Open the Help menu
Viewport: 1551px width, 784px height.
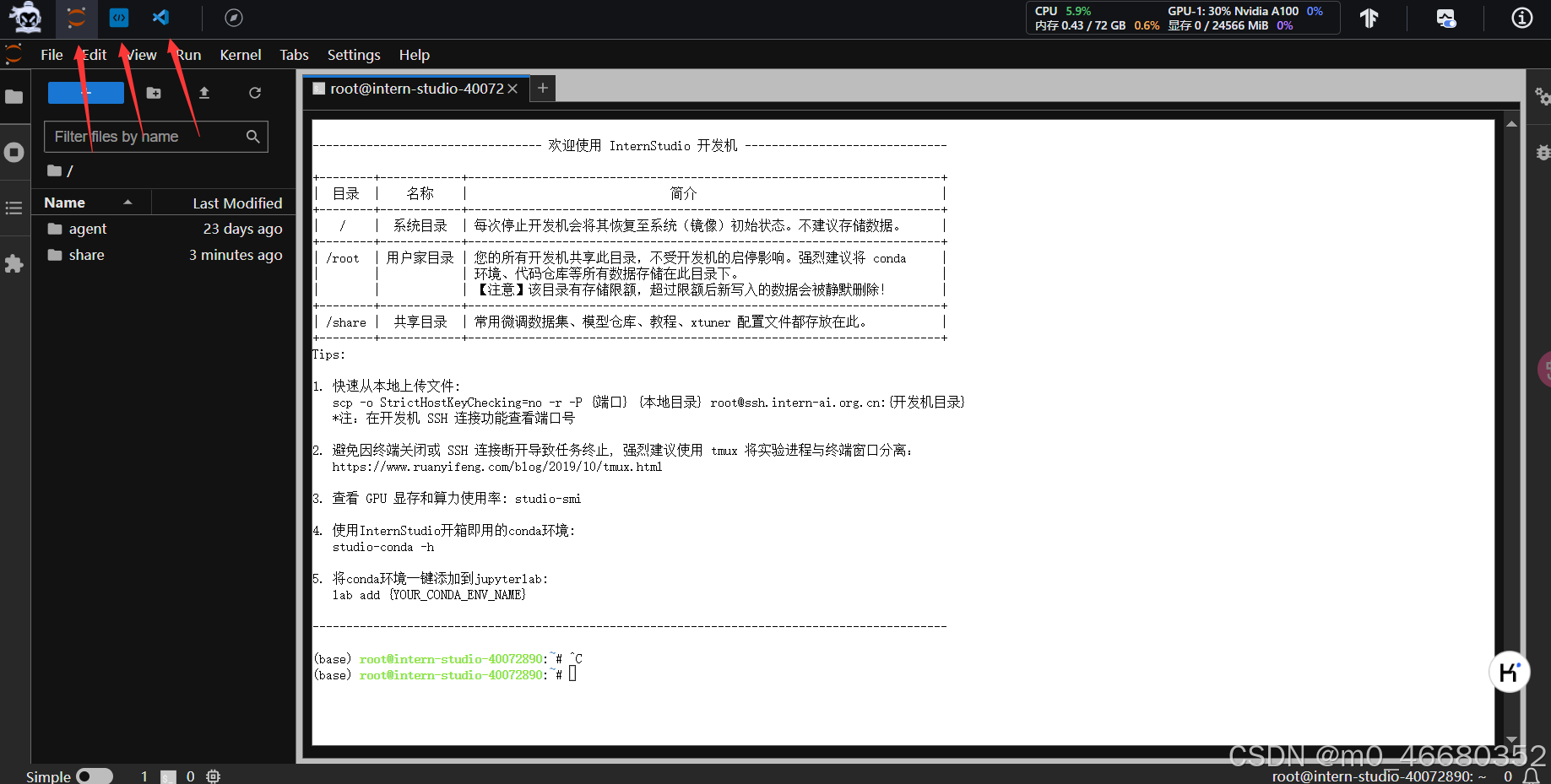pyautogui.click(x=415, y=55)
